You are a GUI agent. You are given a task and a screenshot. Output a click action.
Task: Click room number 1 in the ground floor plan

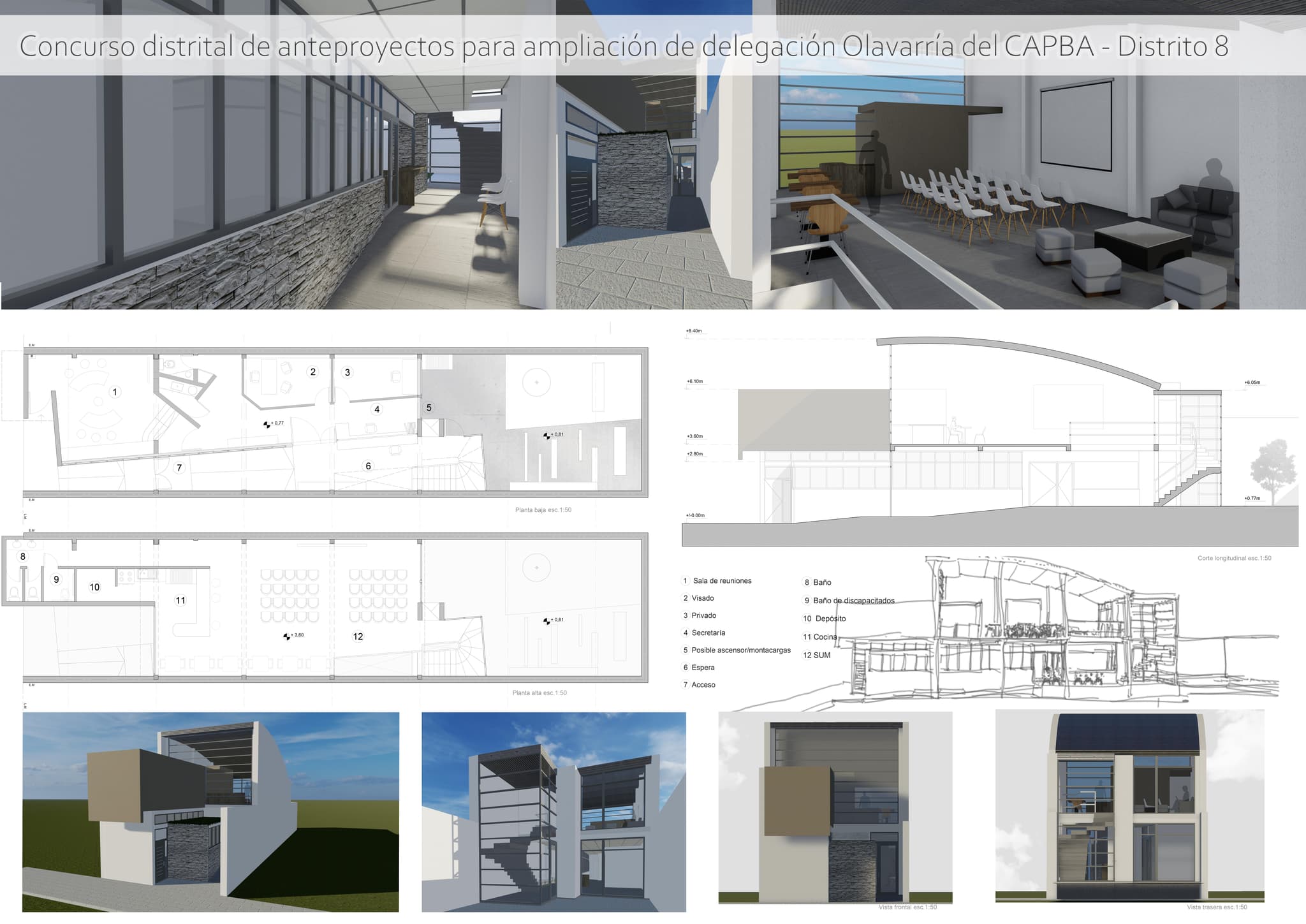pyautogui.click(x=115, y=392)
